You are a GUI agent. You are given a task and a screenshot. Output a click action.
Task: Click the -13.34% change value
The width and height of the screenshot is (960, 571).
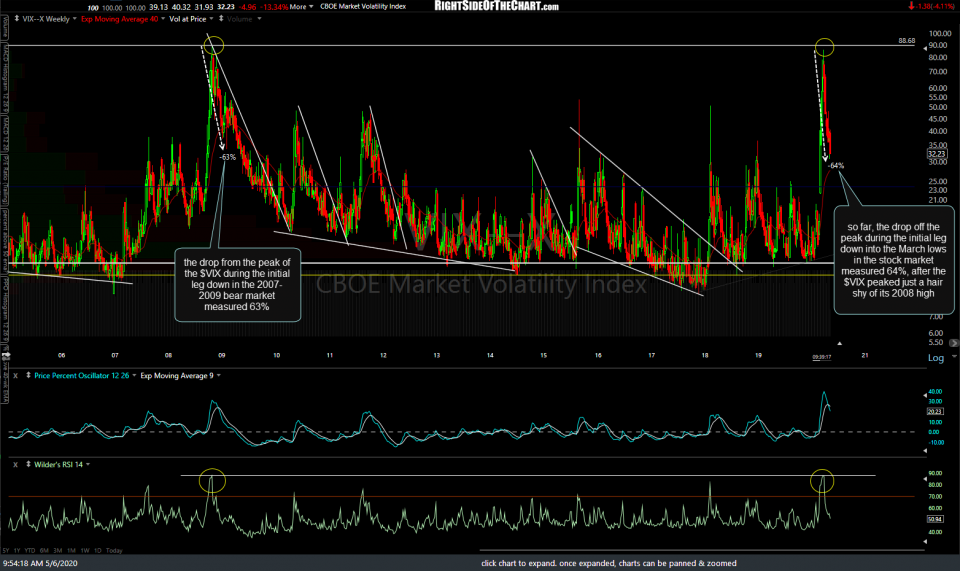pos(273,7)
